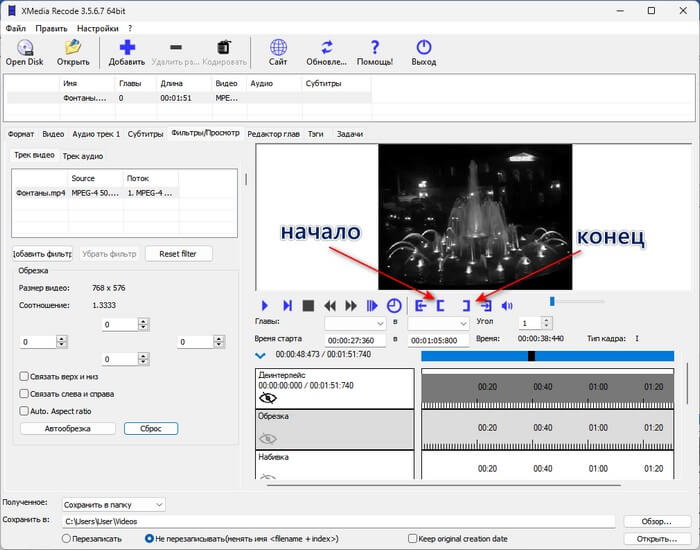Image resolution: width=700 pixels, height=550 pixels.
Task: Open the Настройки menu
Action: pyautogui.click(x=96, y=28)
